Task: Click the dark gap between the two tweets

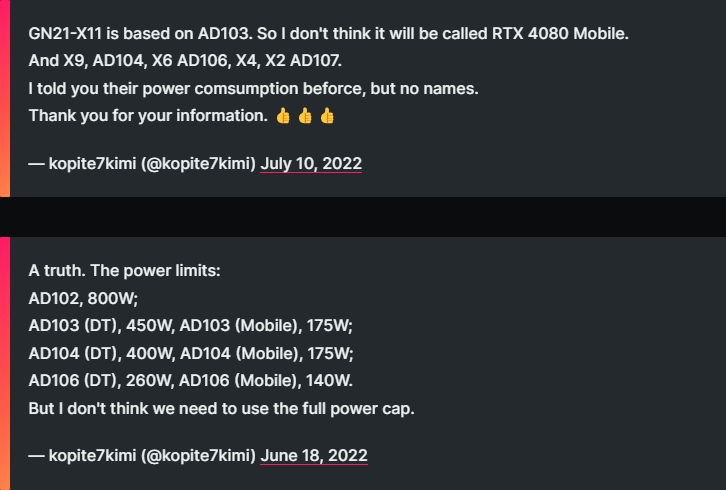Action: [363, 217]
